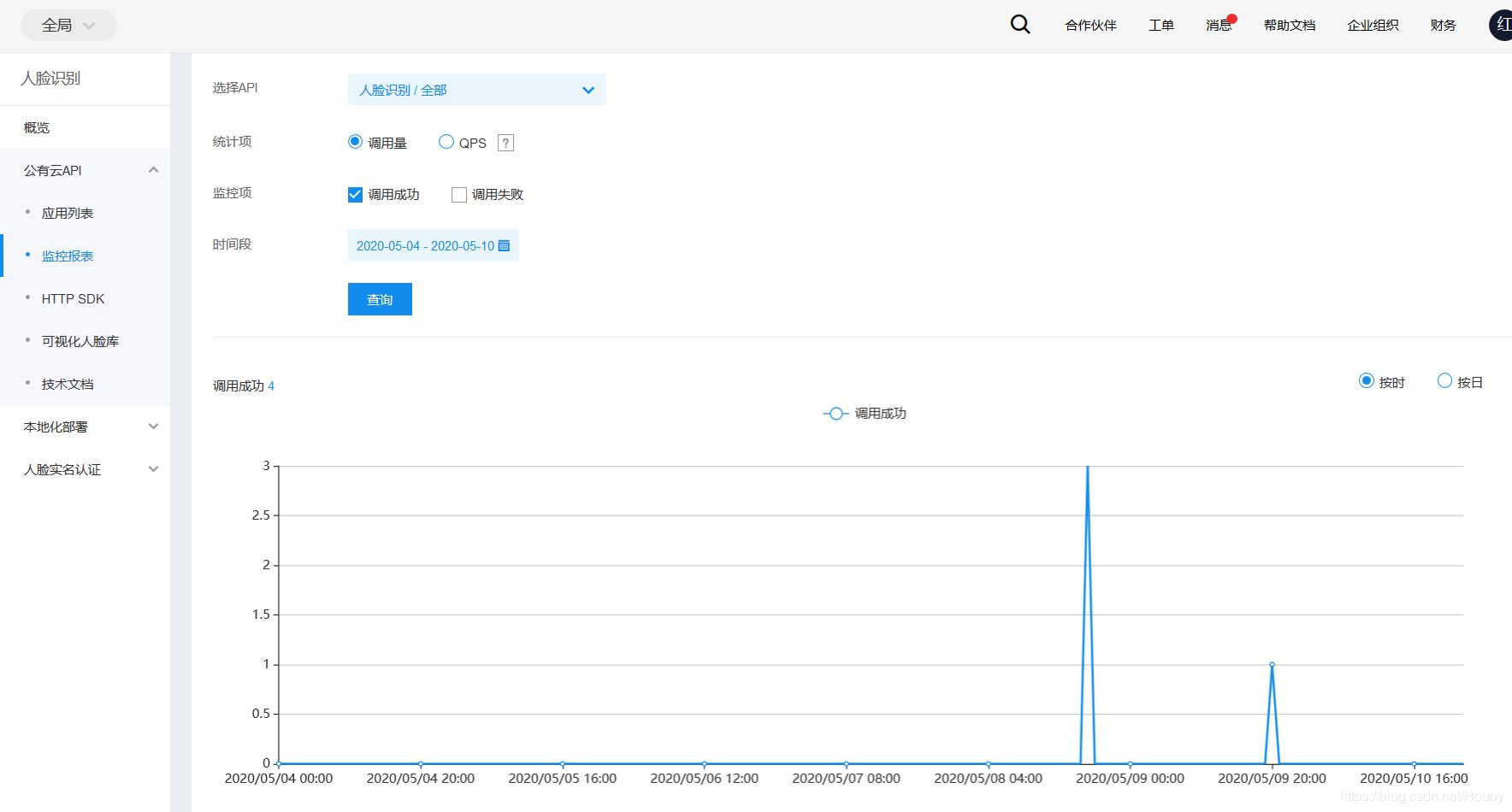Open the user avatar in top corner

(1501, 25)
